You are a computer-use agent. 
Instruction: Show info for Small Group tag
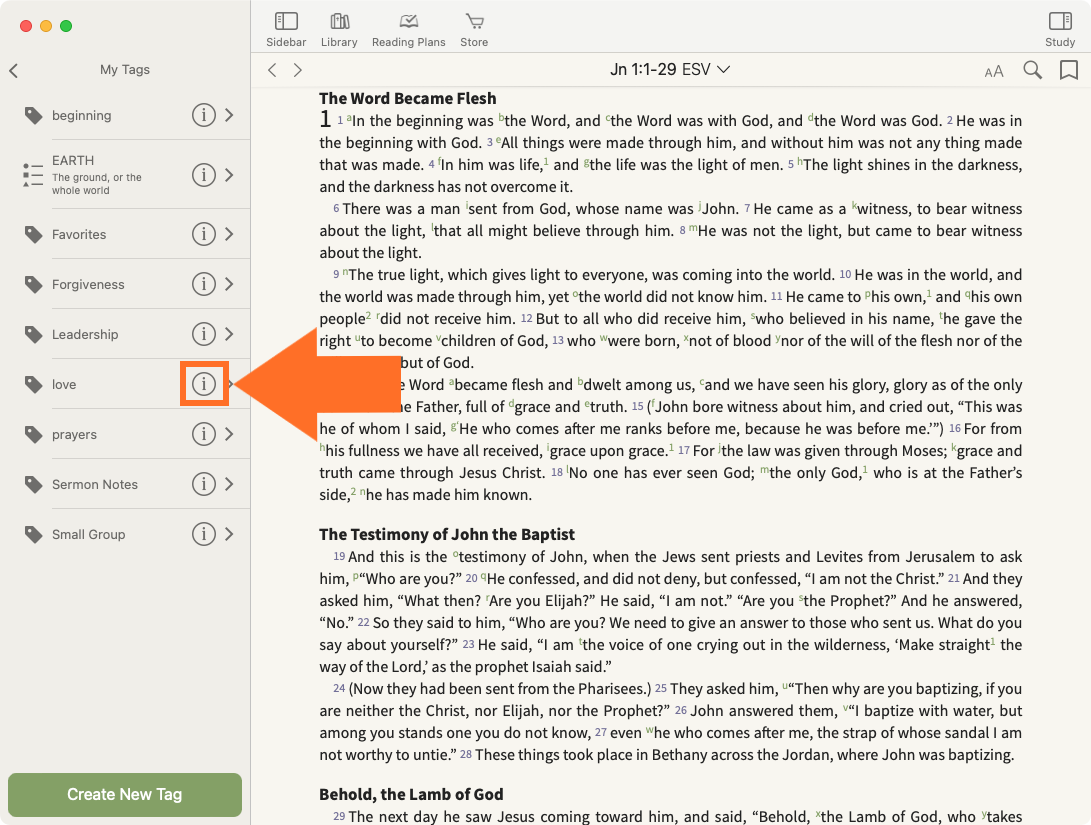pos(204,534)
